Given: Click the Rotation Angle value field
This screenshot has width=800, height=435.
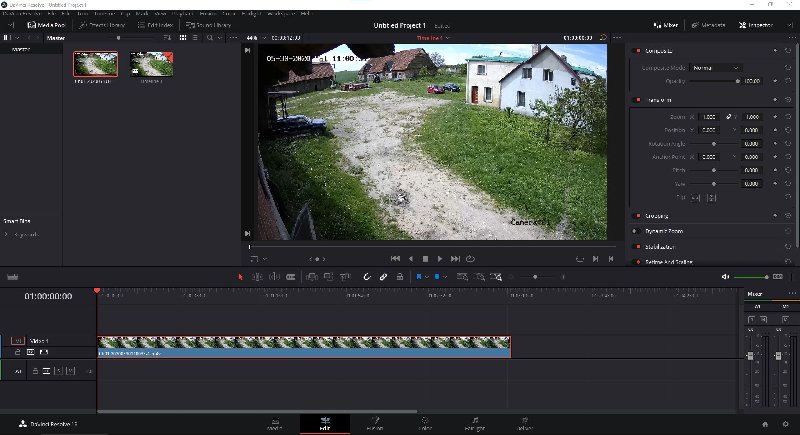Looking at the screenshot, I should pos(751,144).
